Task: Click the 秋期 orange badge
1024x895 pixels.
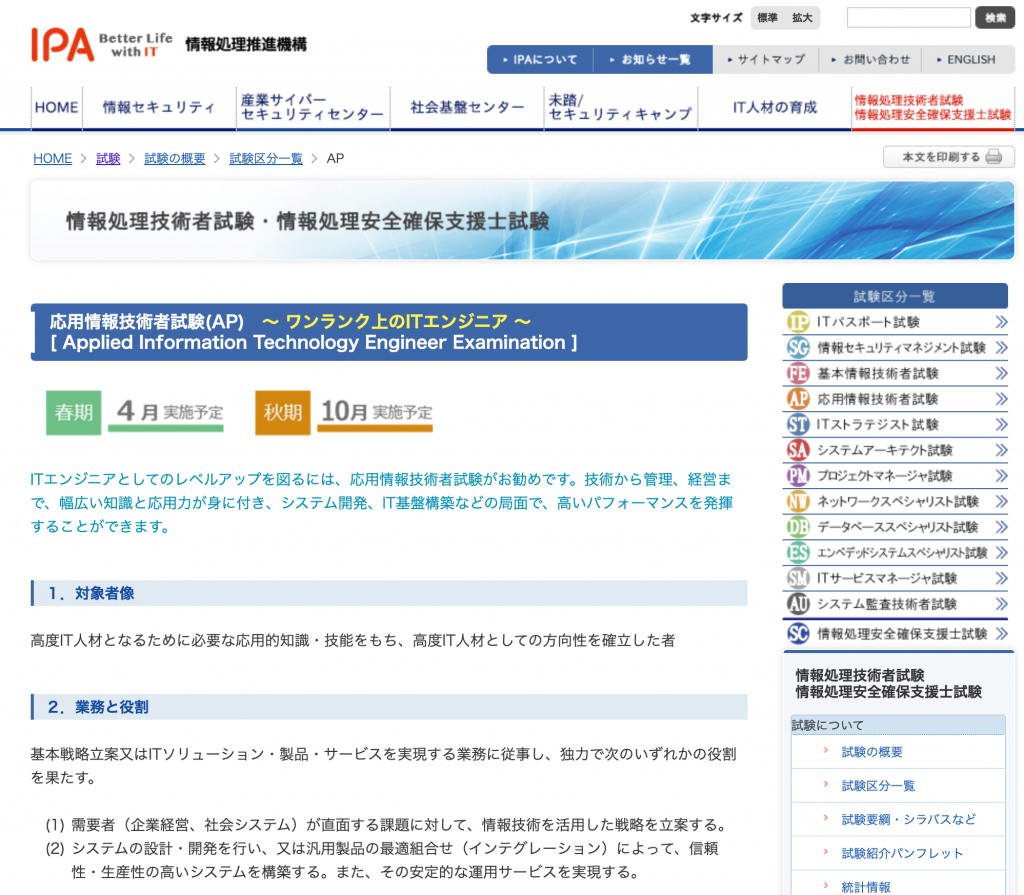Action: click(283, 412)
